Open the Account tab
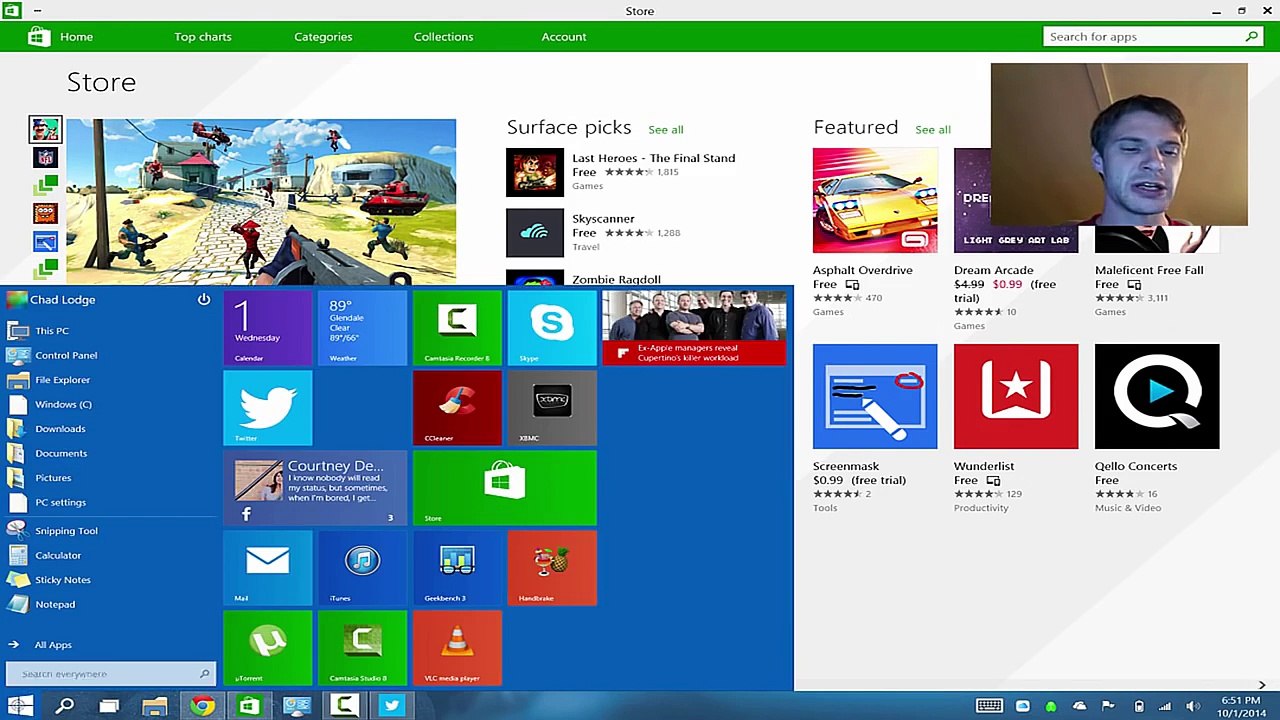Viewport: 1280px width, 720px height. click(564, 37)
